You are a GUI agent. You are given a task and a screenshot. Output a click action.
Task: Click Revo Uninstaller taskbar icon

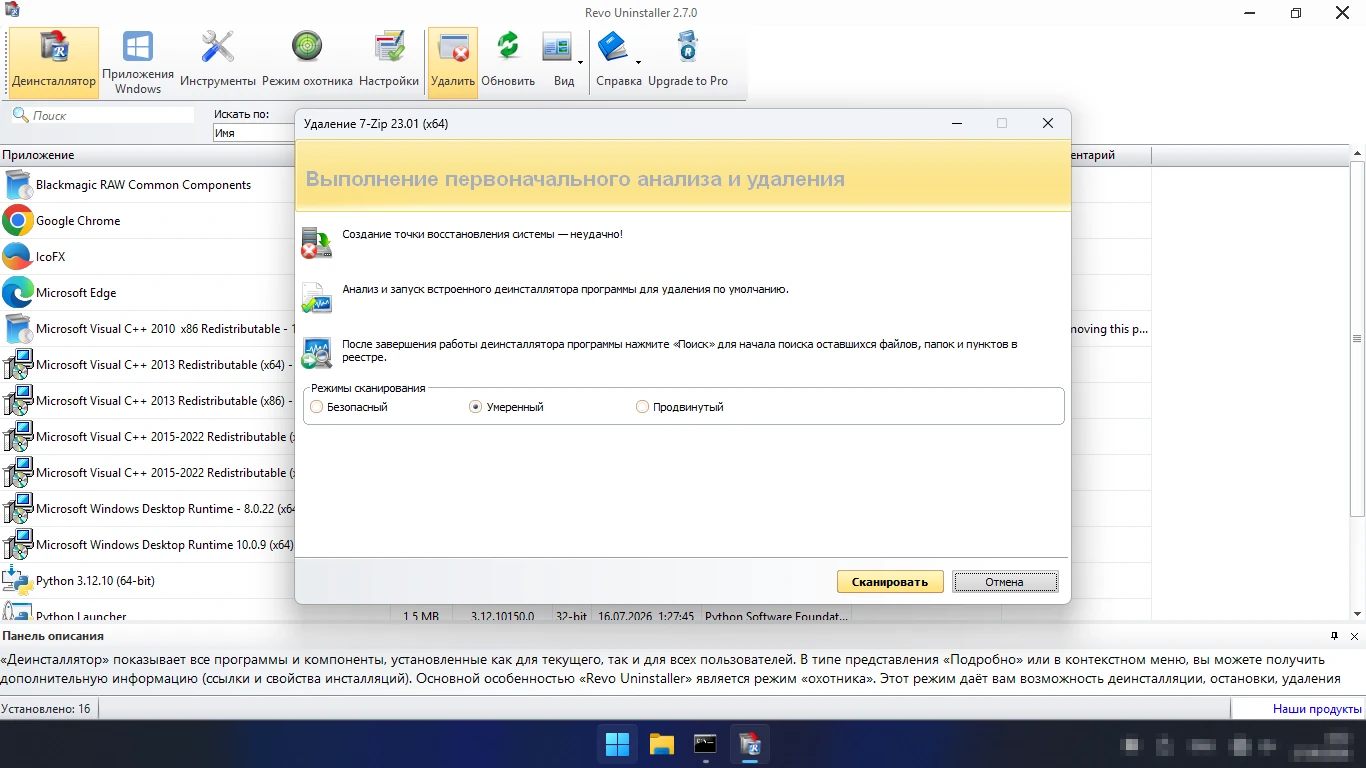749,744
